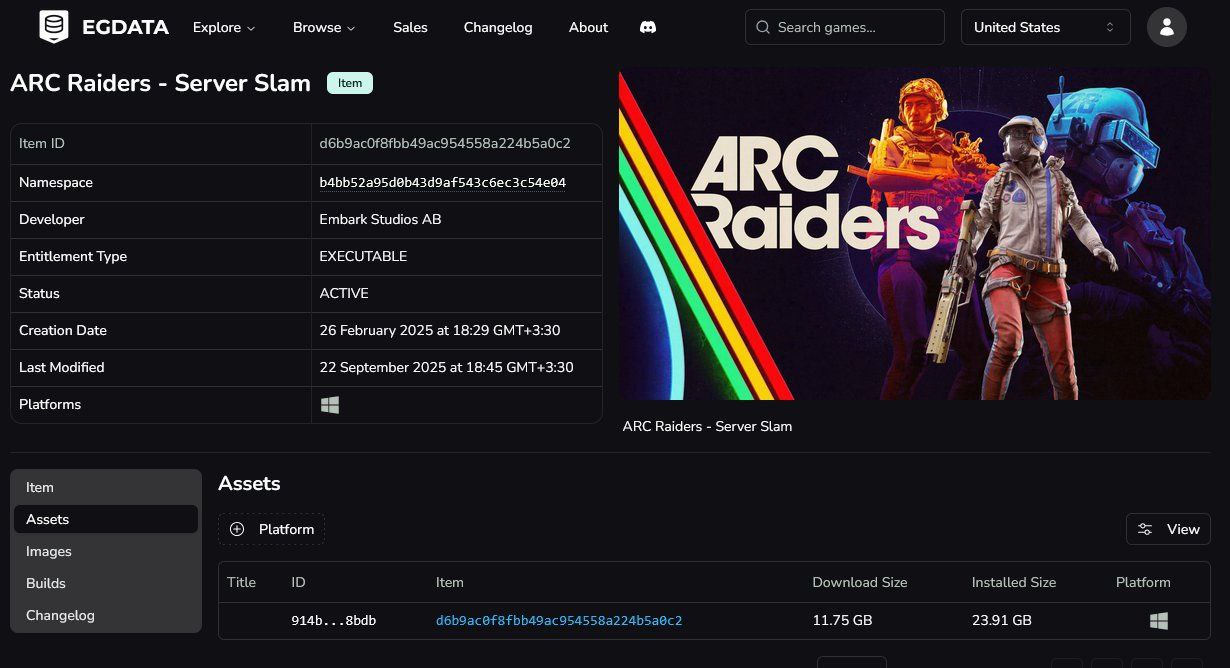The width and height of the screenshot is (1230, 668).
Task: Open the Builds sidebar tab
Action: (x=106, y=583)
